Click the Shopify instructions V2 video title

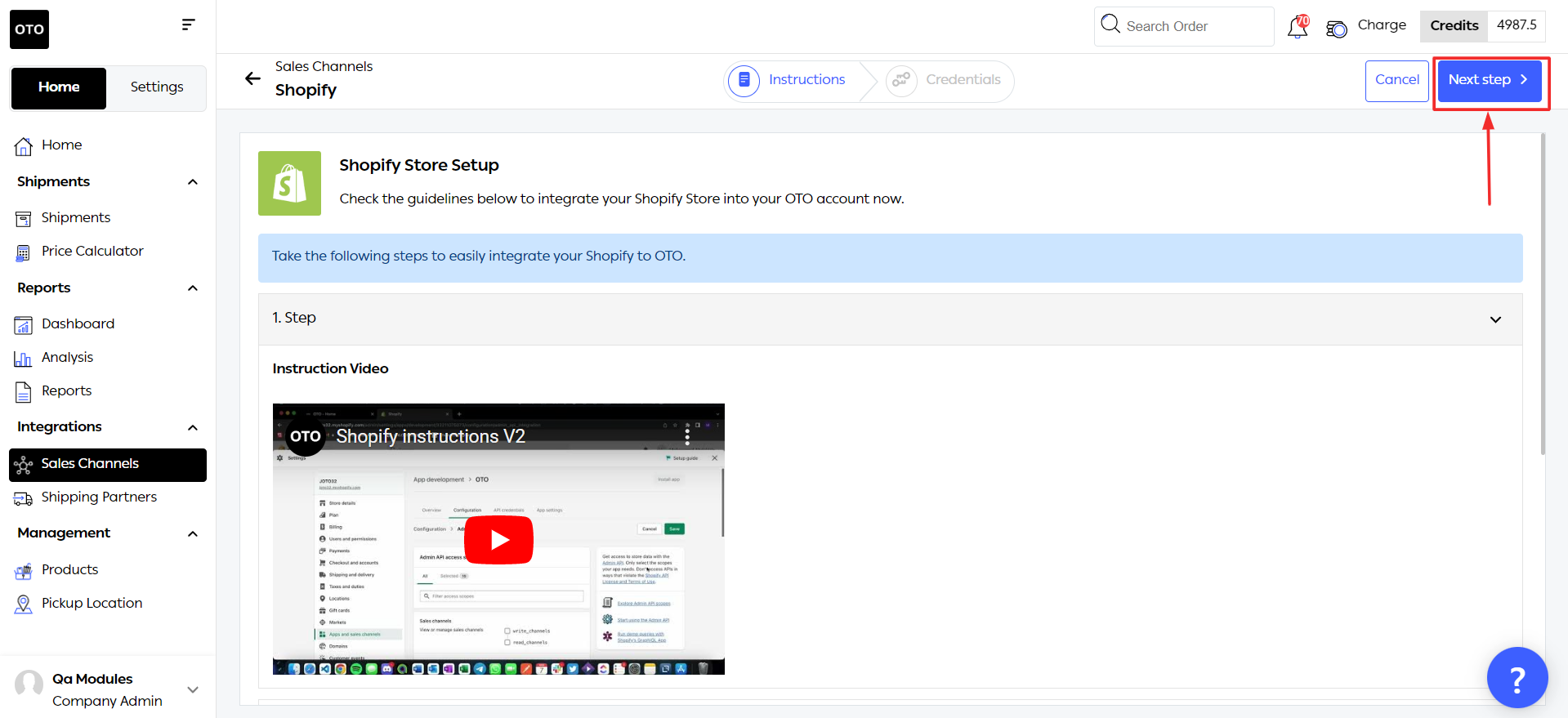click(431, 437)
